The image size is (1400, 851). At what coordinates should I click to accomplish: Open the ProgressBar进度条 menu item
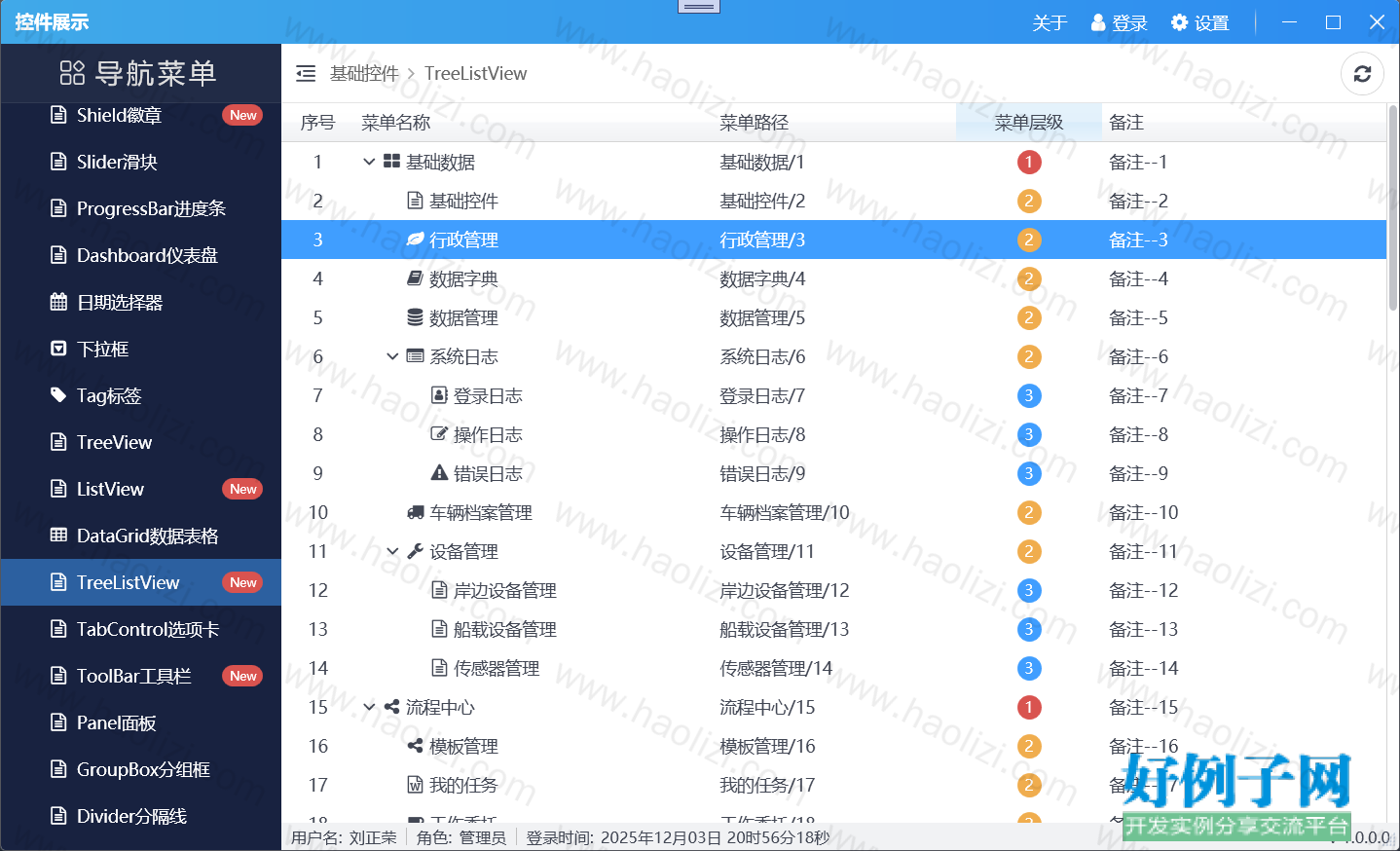[141, 208]
